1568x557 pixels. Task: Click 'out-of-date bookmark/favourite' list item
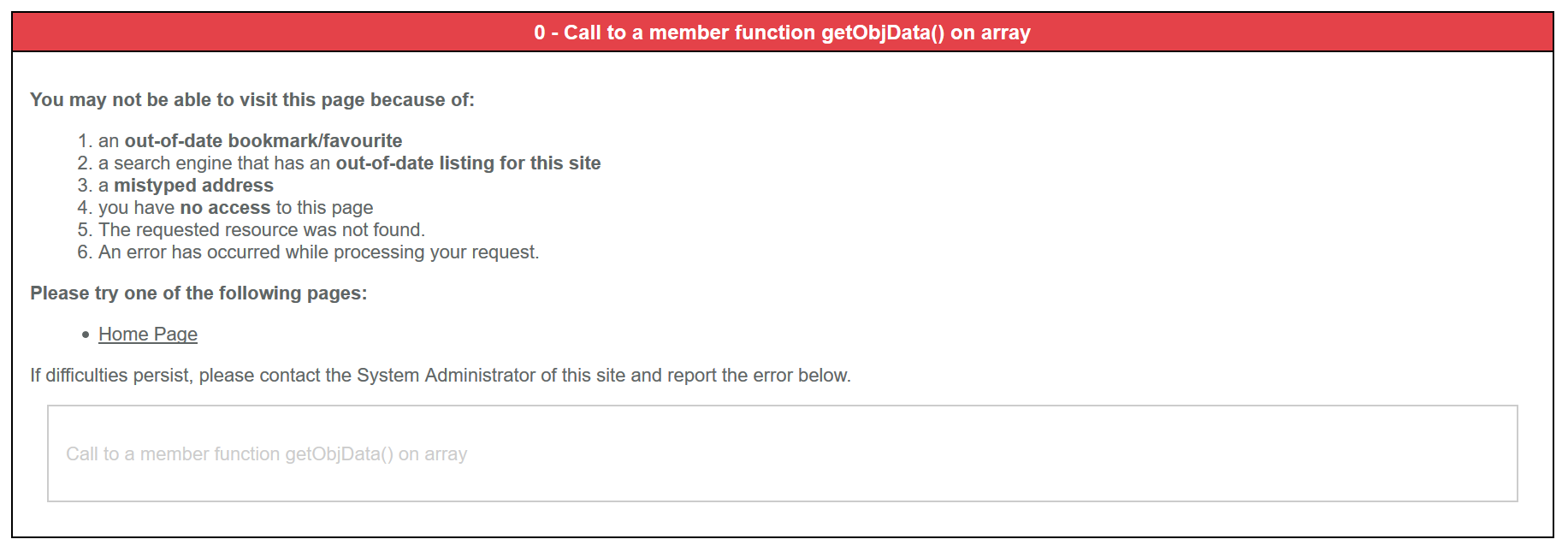263,141
